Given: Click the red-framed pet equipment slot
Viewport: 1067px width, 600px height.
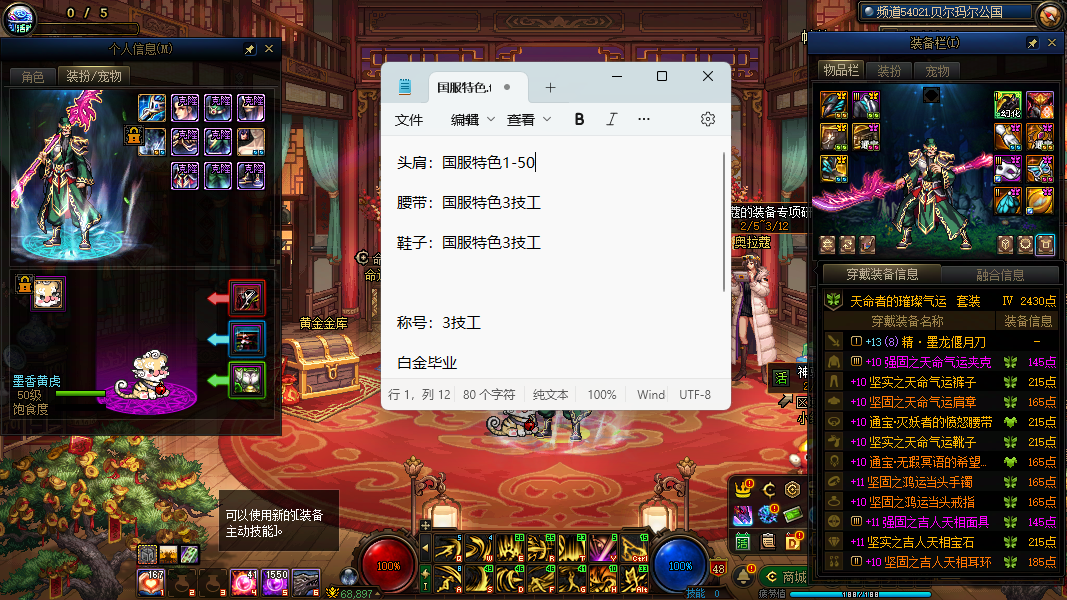Looking at the screenshot, I should click(247, 297).
